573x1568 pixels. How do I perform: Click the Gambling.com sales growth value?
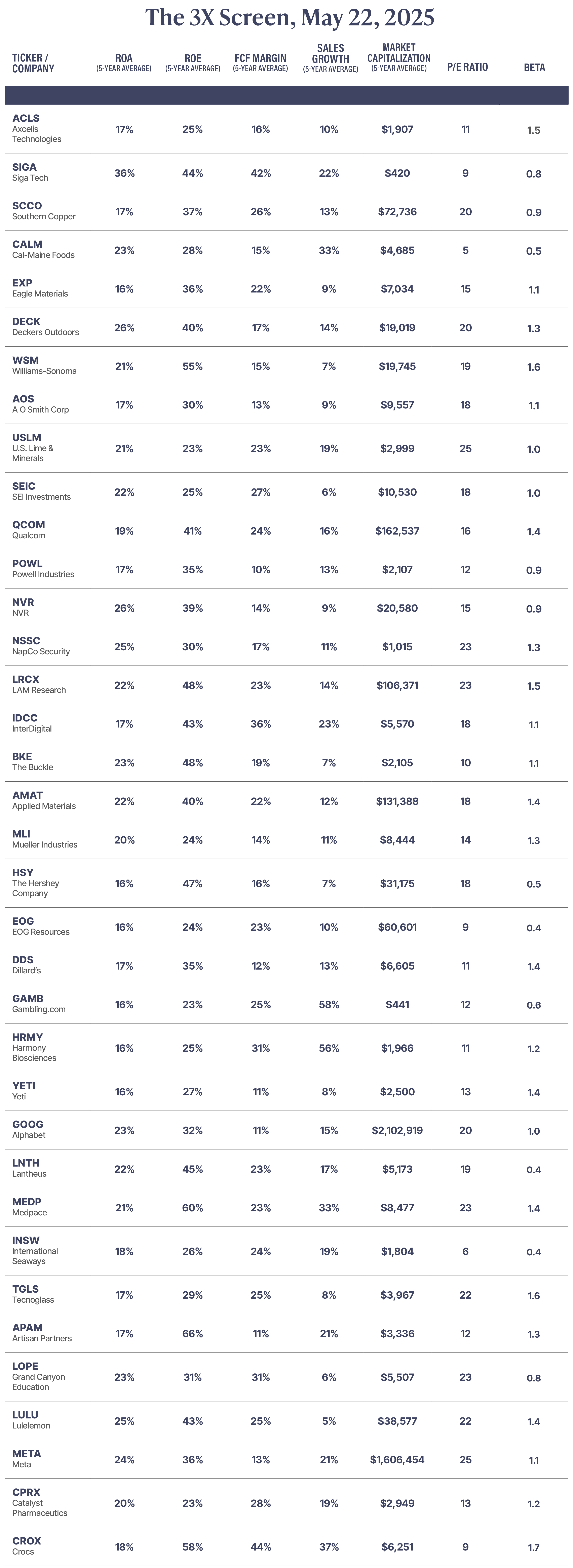pyautogui.click(x=329, y=1004)
